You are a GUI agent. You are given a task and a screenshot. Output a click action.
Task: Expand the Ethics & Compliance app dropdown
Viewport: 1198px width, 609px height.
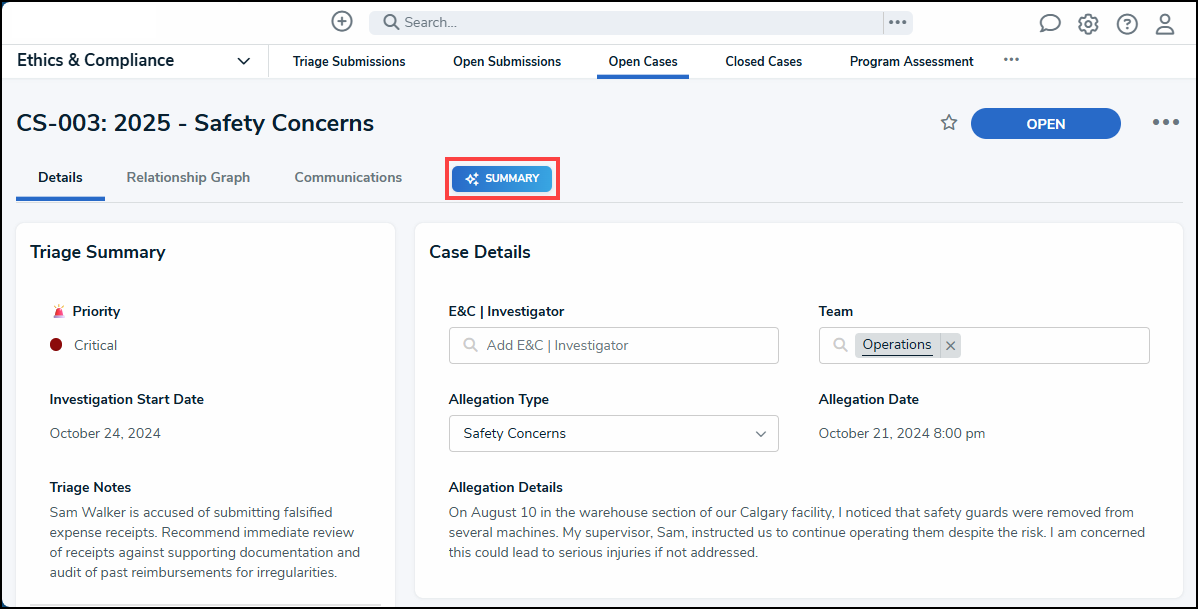tap(243, 61)
